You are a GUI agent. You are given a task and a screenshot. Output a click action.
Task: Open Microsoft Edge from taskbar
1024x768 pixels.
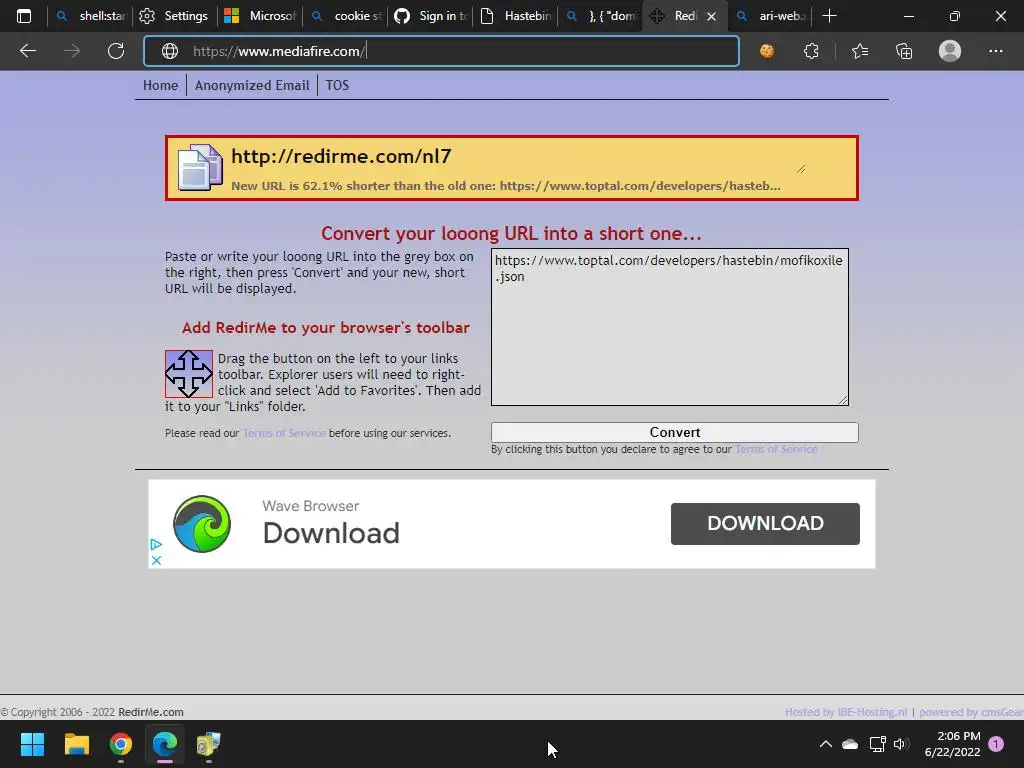[165, 744]
